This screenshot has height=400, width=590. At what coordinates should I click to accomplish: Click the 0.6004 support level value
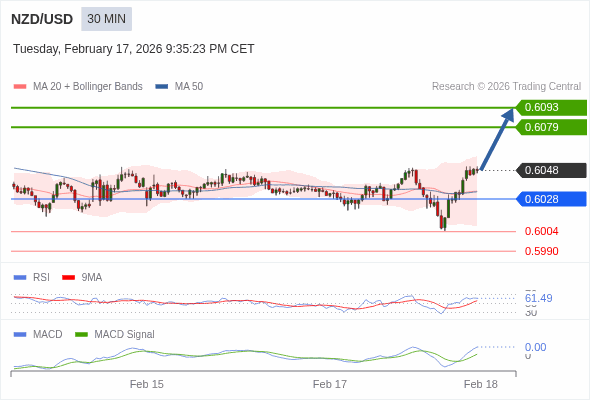[541, 231]
